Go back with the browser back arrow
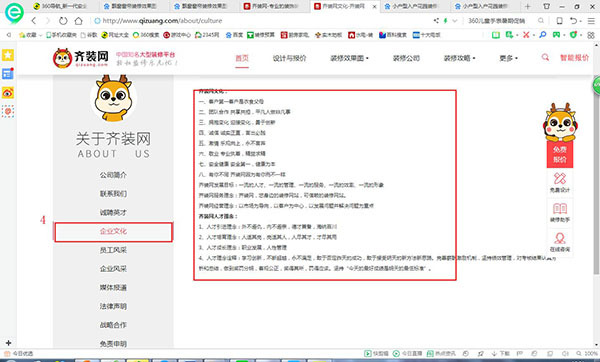The height and width of the screenshot is (362, 600). click(34, 21)
